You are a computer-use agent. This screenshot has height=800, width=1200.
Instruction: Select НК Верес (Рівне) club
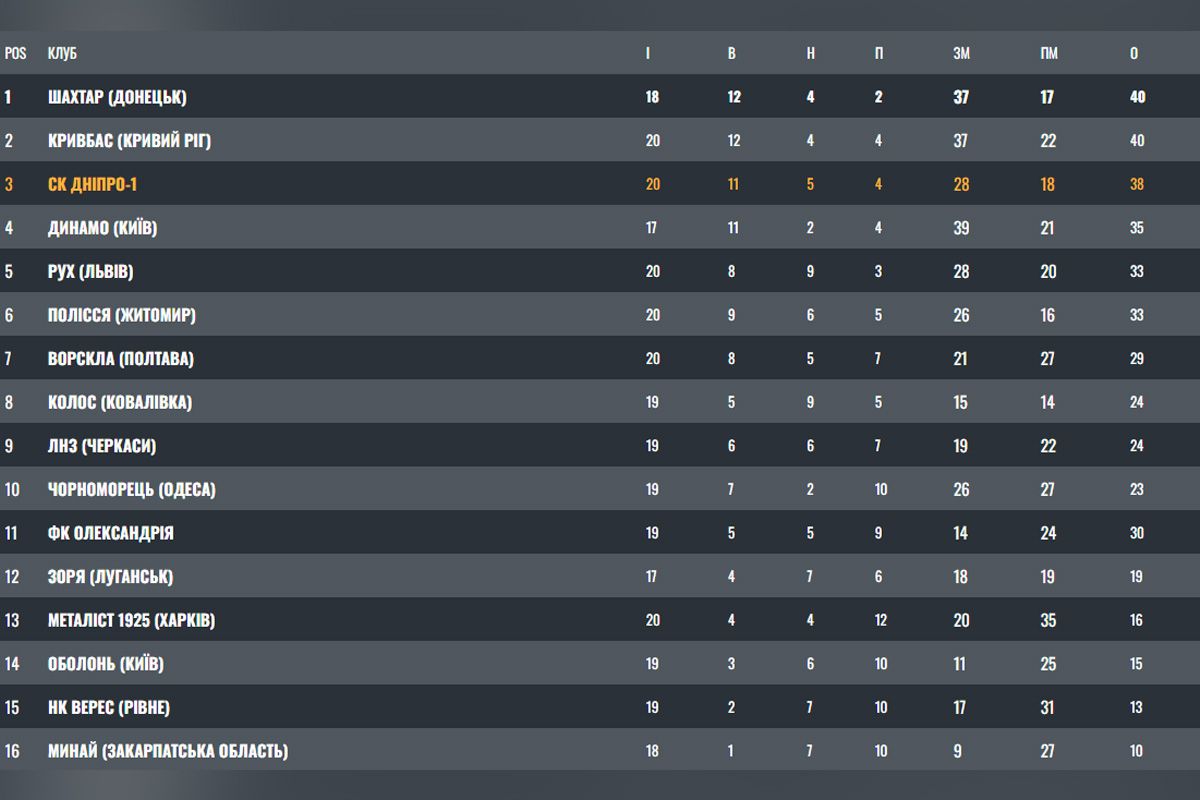tap(108, 708)
